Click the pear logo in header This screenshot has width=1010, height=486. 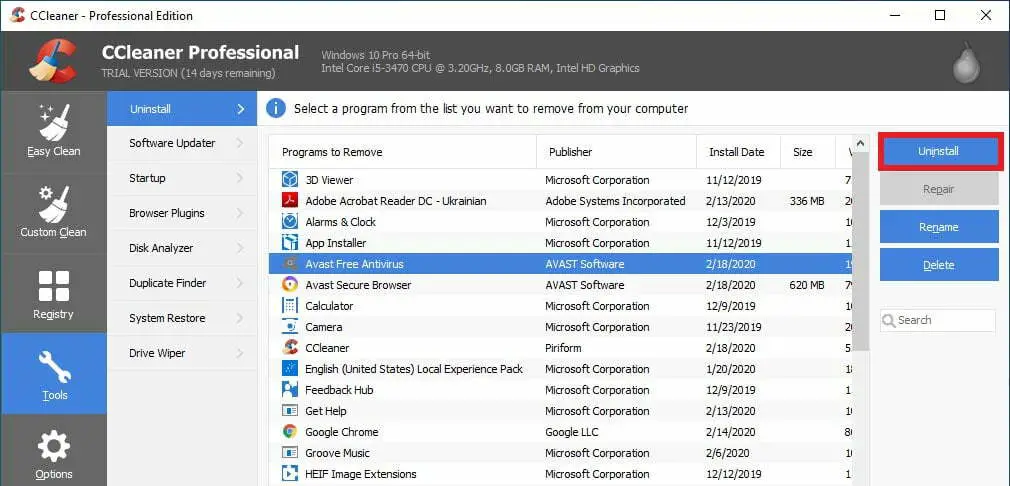pyautogui.click(x=966, y=62)
